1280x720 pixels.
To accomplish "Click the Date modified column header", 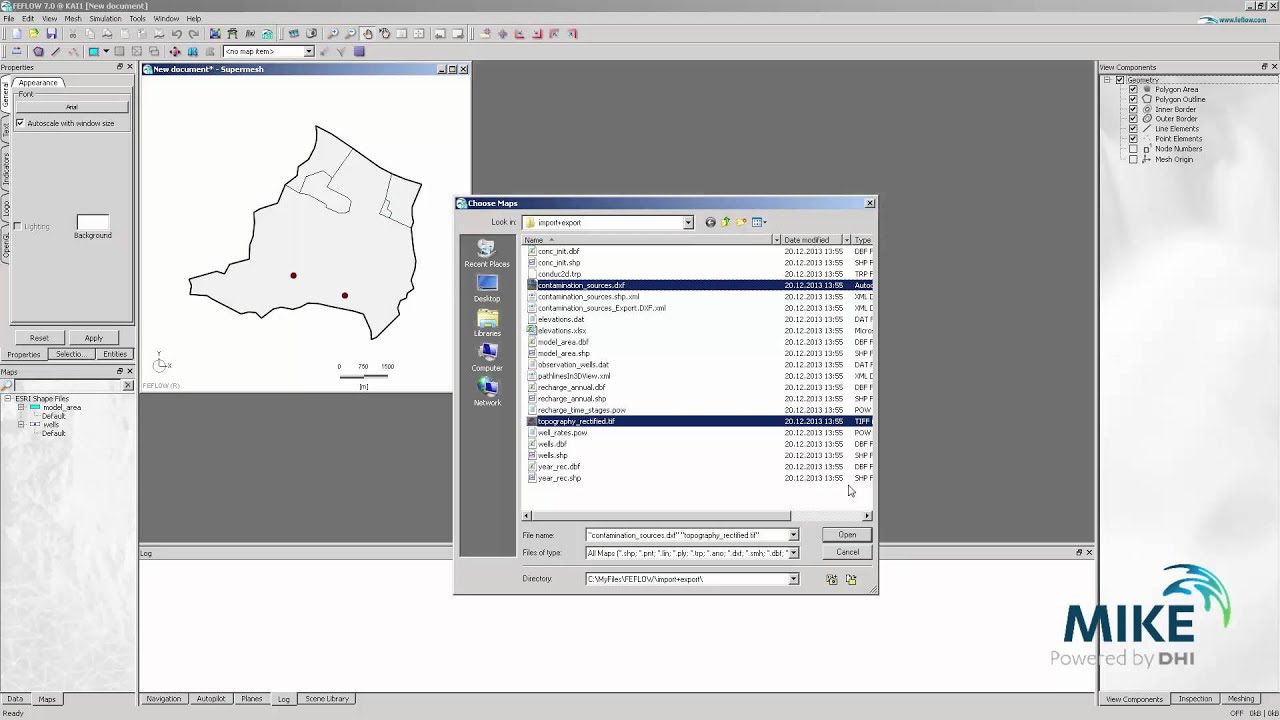I will pyautogui.click(x=812, y=240).
